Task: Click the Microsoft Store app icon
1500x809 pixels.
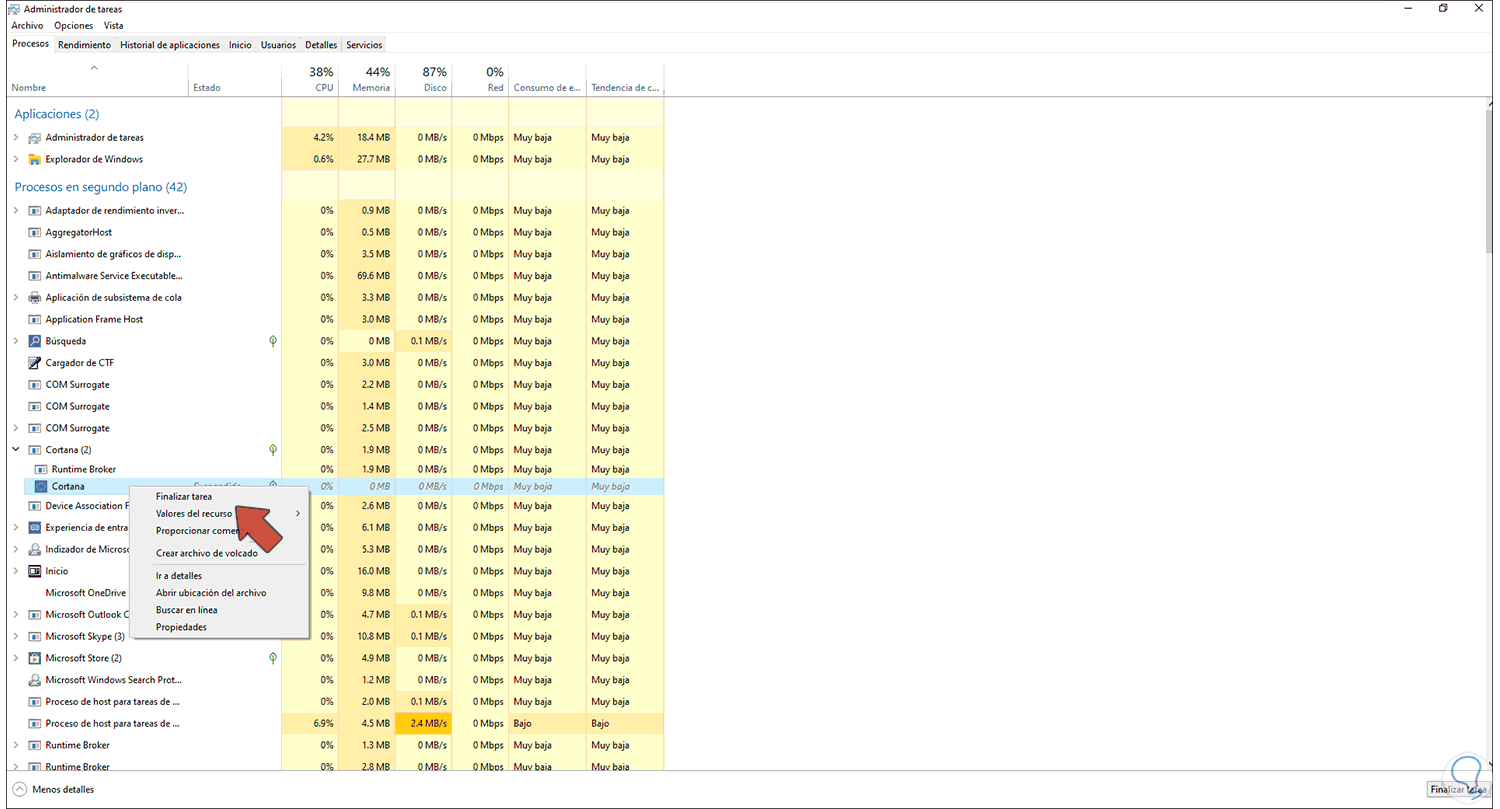Action: [33, 658]
